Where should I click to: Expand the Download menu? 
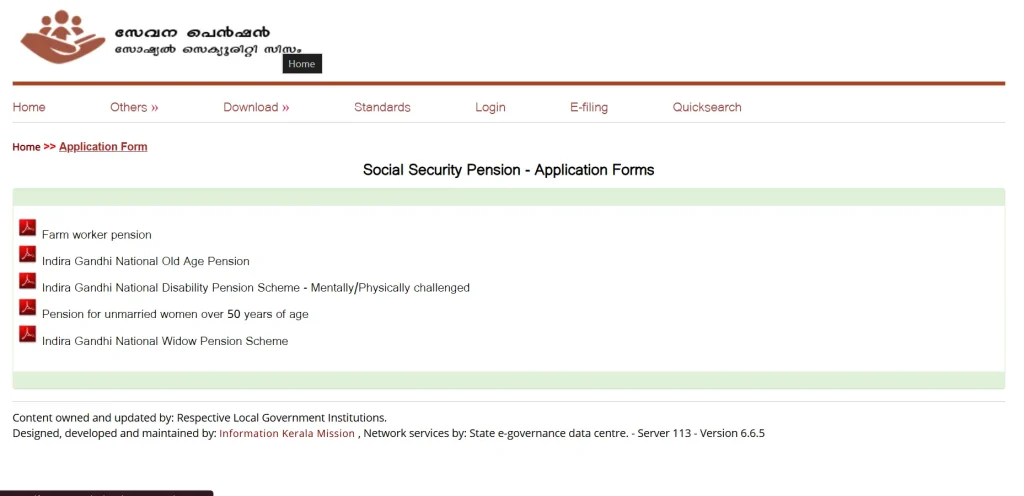point(256,107)
